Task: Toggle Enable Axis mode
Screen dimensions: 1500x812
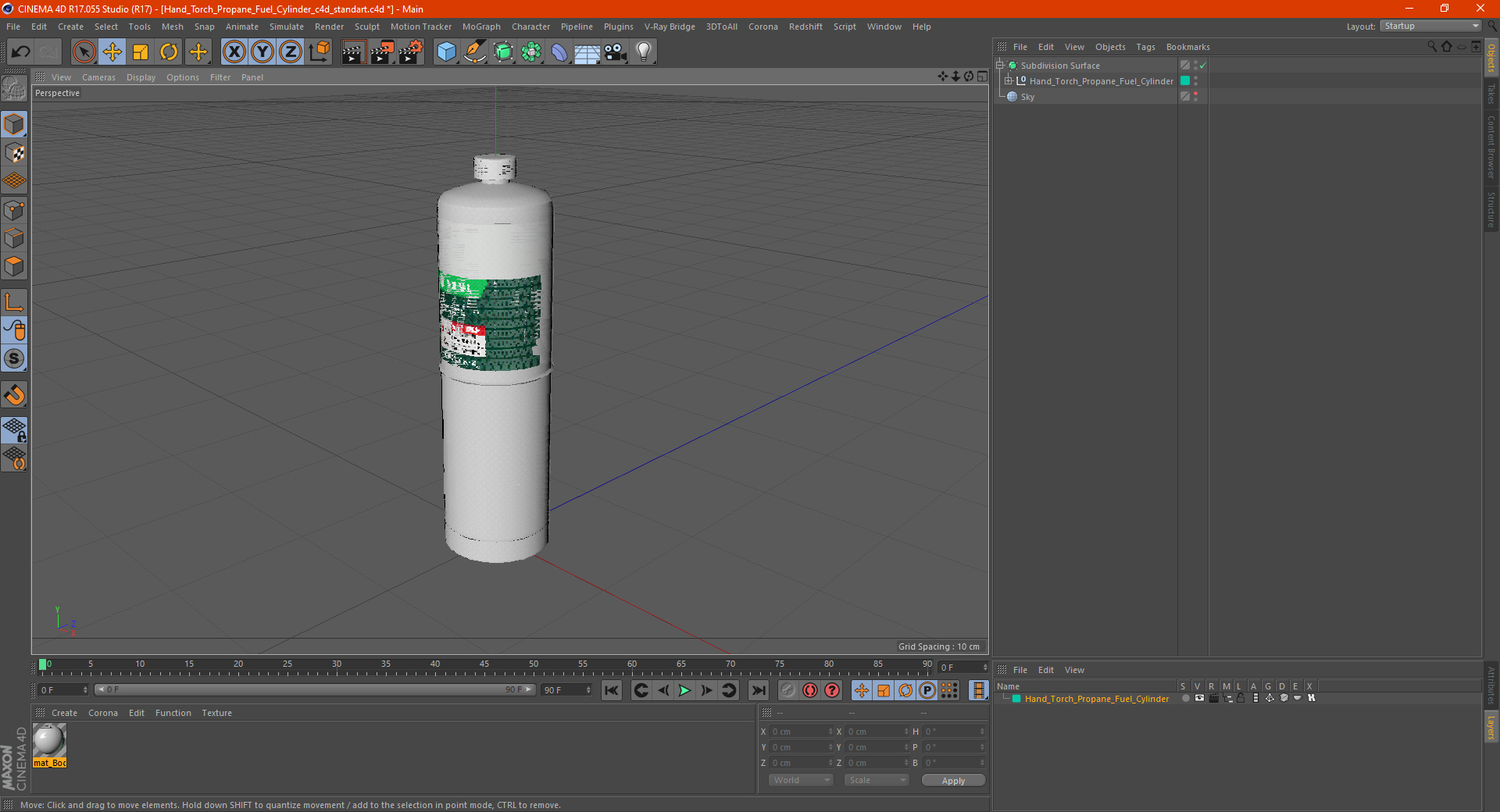Action: pyautogui.click(x=14, y=302)
